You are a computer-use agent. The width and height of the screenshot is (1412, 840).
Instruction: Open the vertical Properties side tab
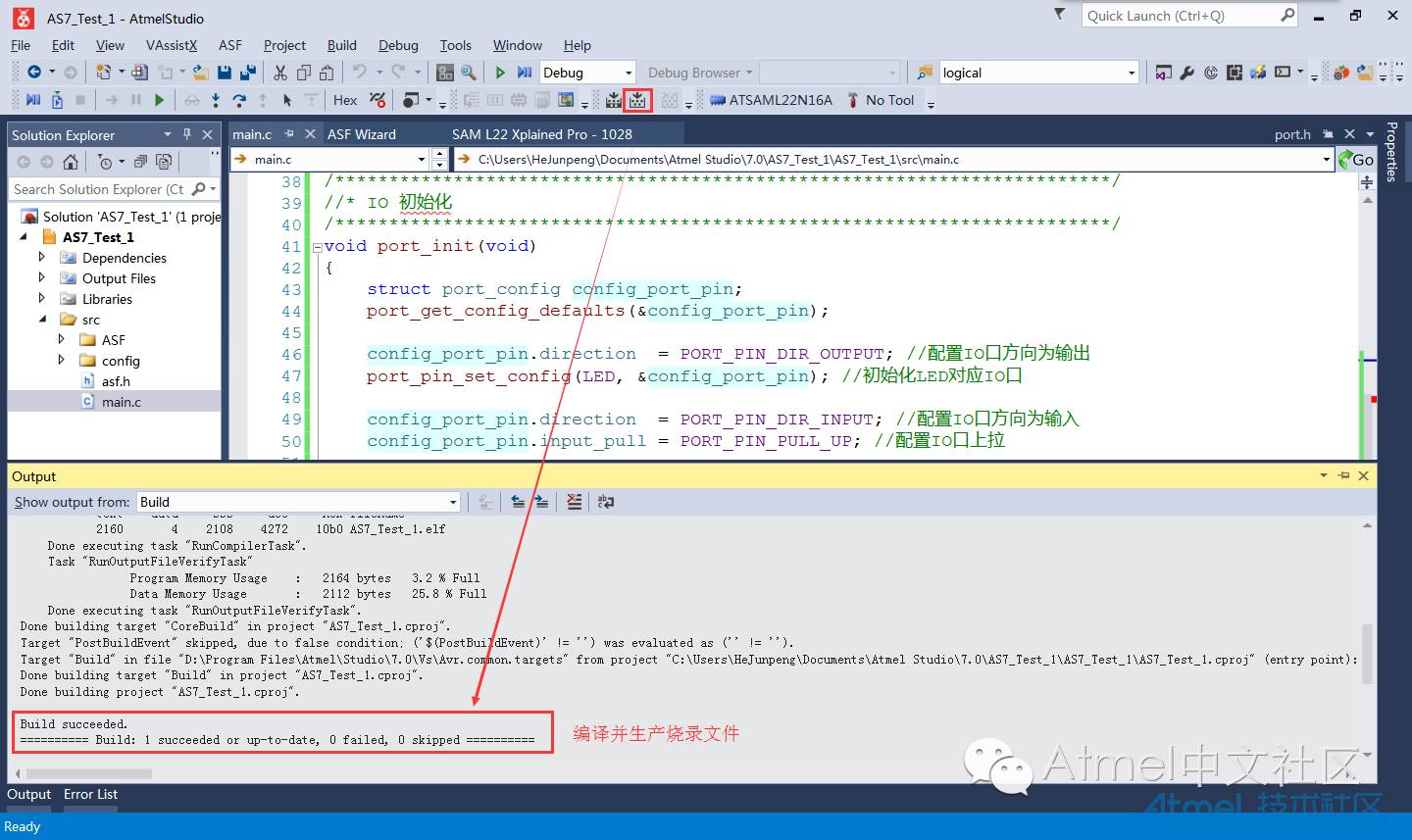coord(1392,152)
